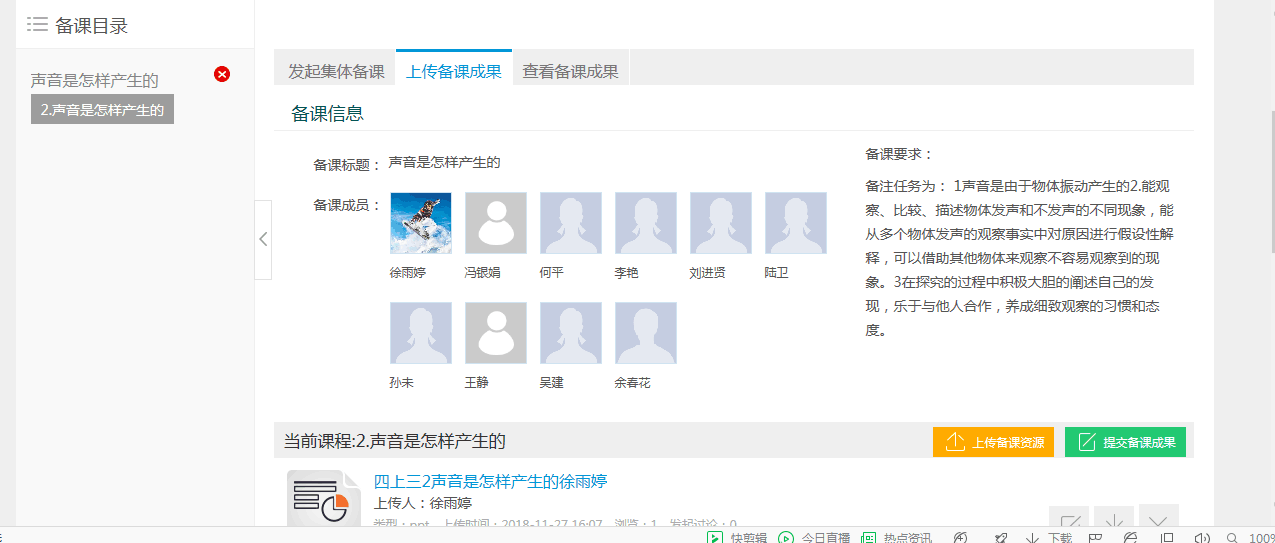Expand the file row with the chevron icon
1275x543 pixels.
coord(1158,519)
